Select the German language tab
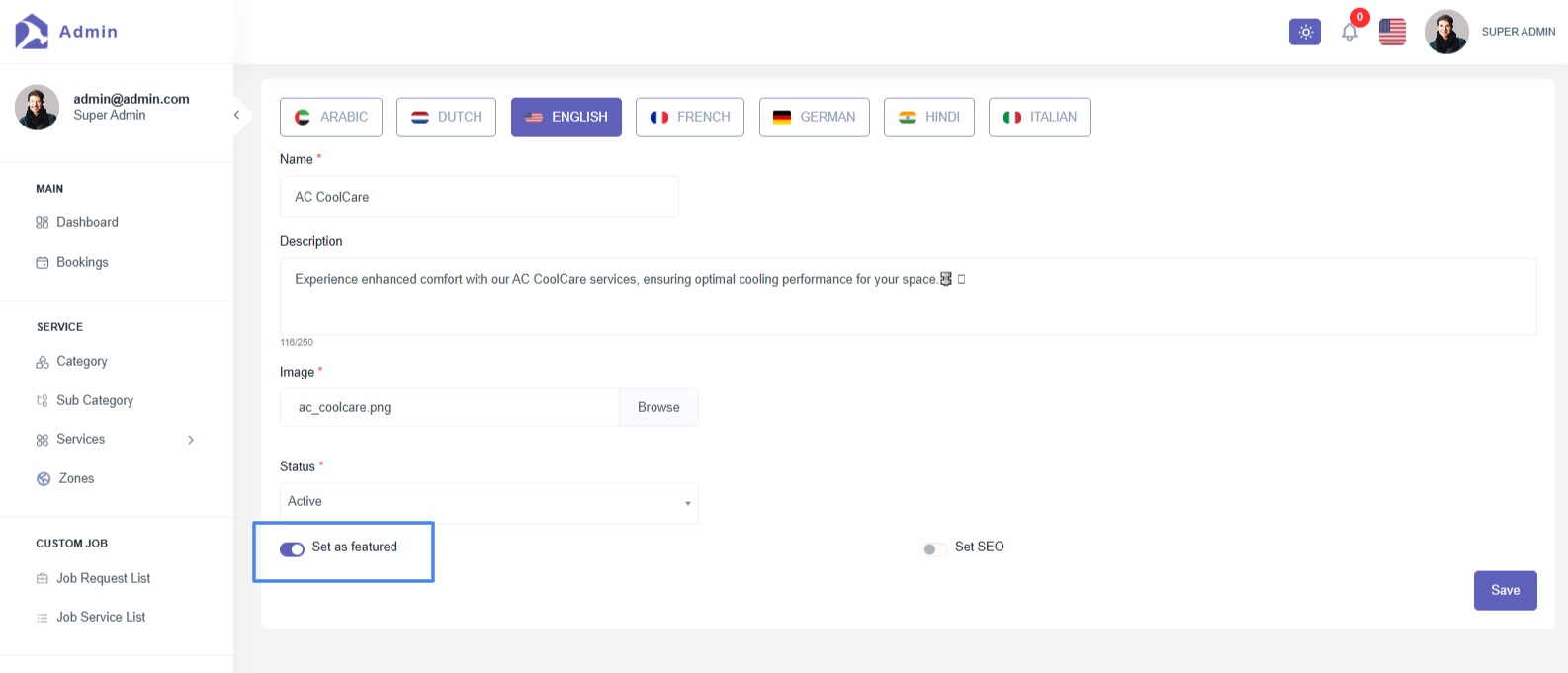Viewport: 1568px width, 673px height. tap(814, 117)
